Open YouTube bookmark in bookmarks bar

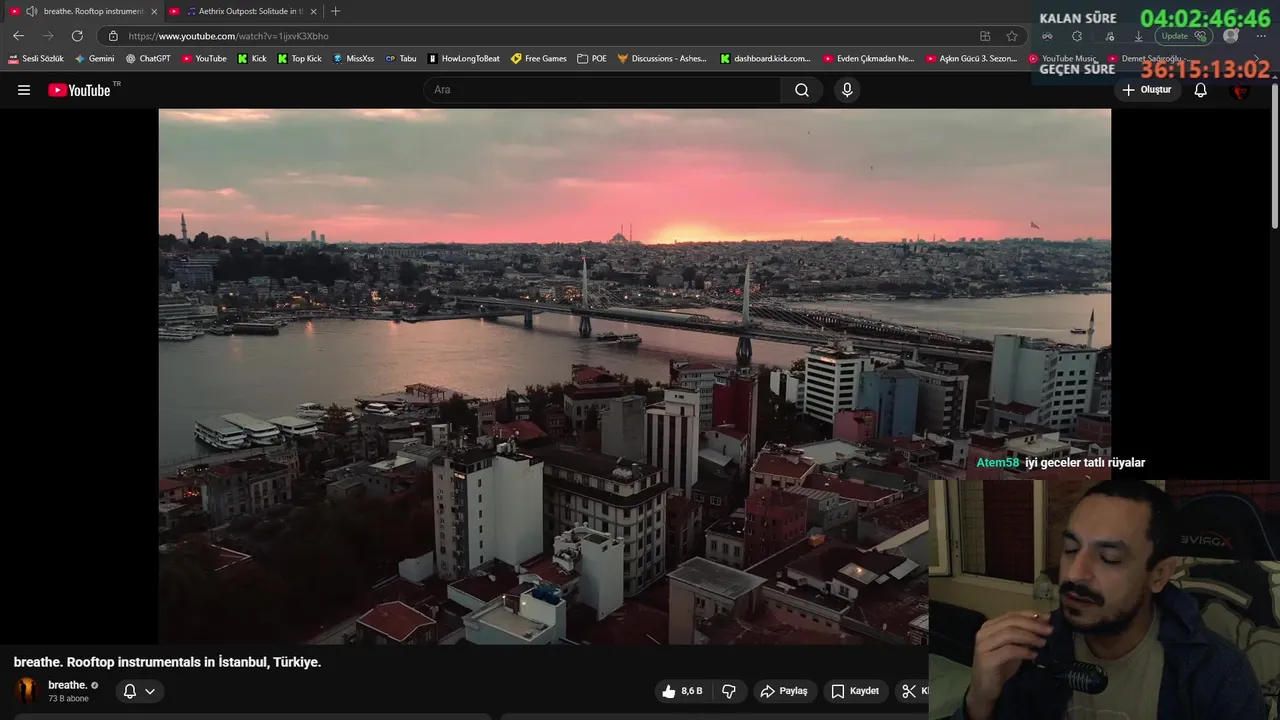pyautogui.click(x=204, y=58)
